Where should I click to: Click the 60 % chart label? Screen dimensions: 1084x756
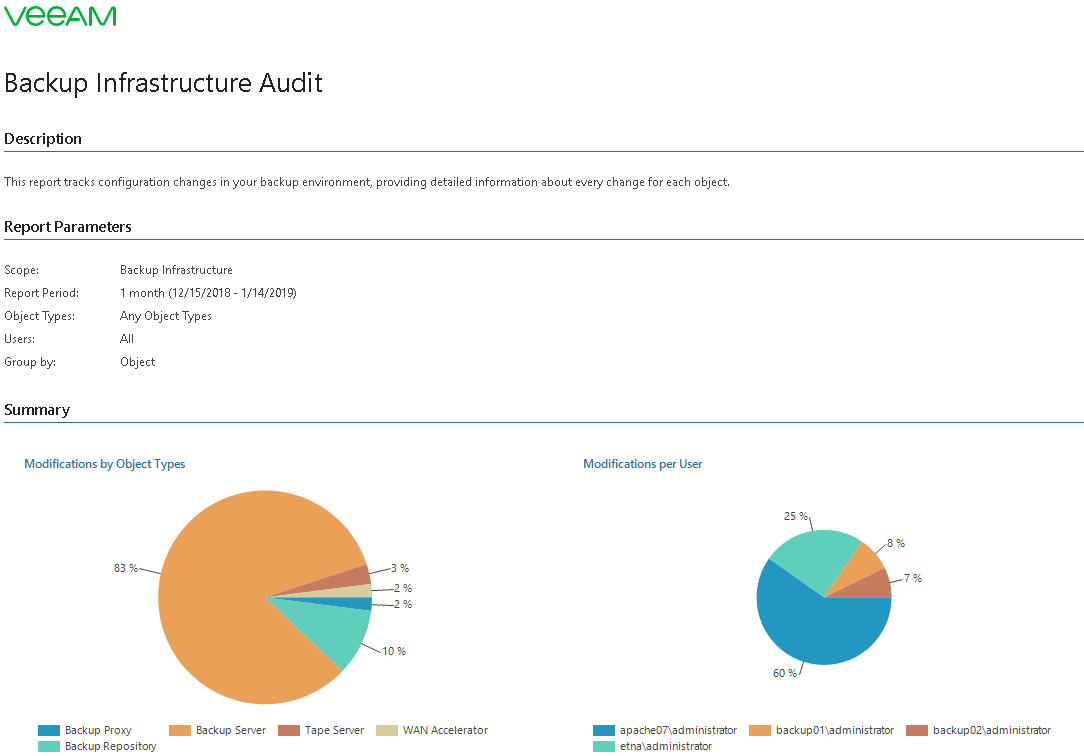pos(785,673)
